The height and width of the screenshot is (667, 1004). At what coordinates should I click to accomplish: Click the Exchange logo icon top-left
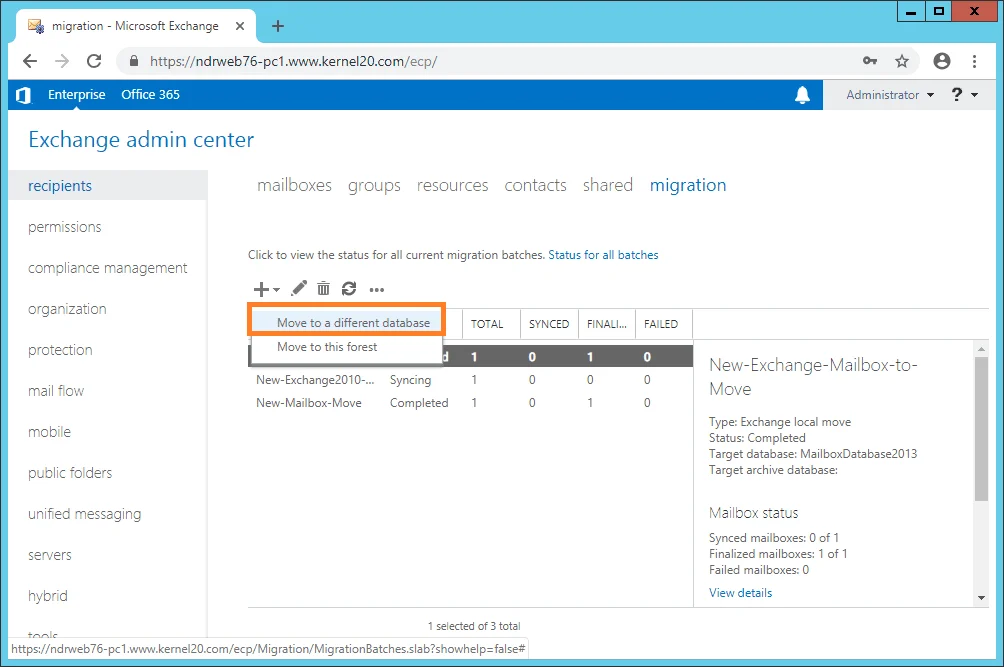coord(22,95)
